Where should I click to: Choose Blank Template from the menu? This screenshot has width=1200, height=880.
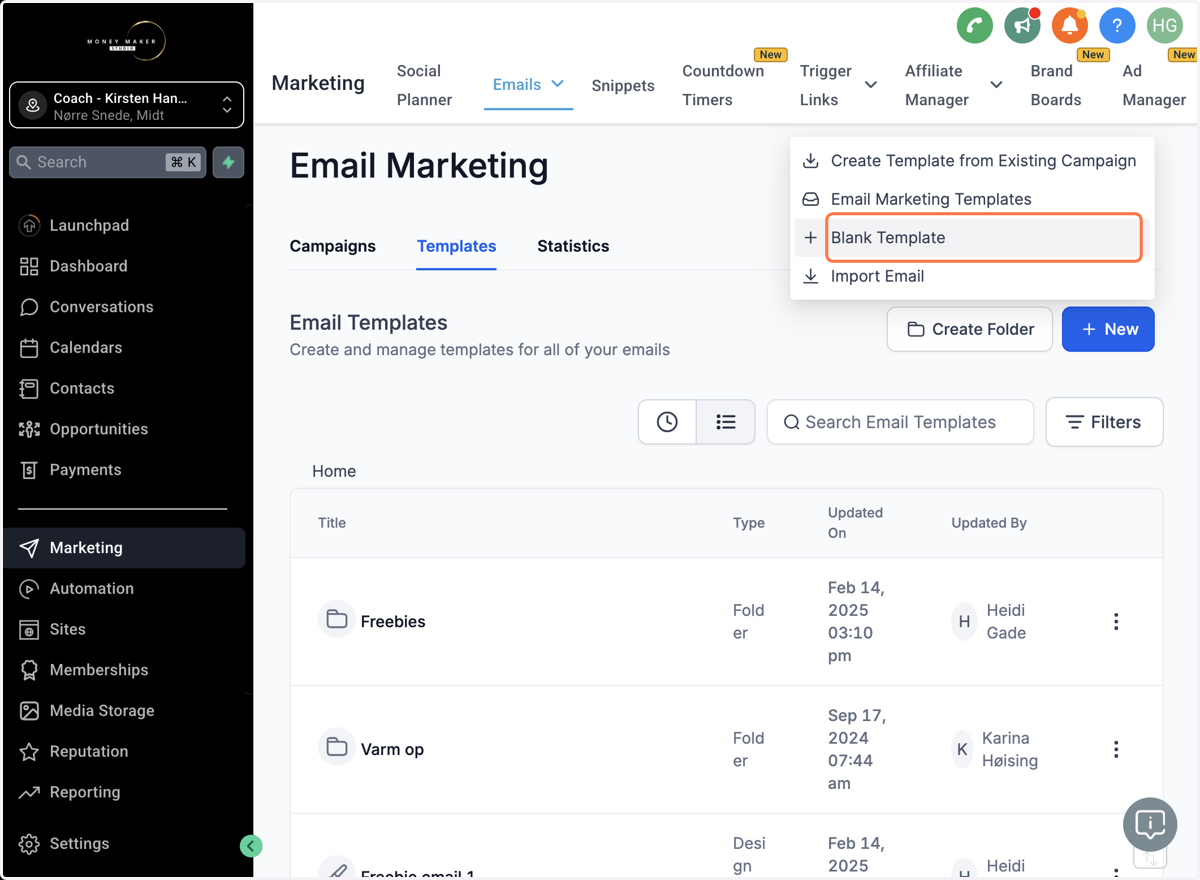coord(972,238)
